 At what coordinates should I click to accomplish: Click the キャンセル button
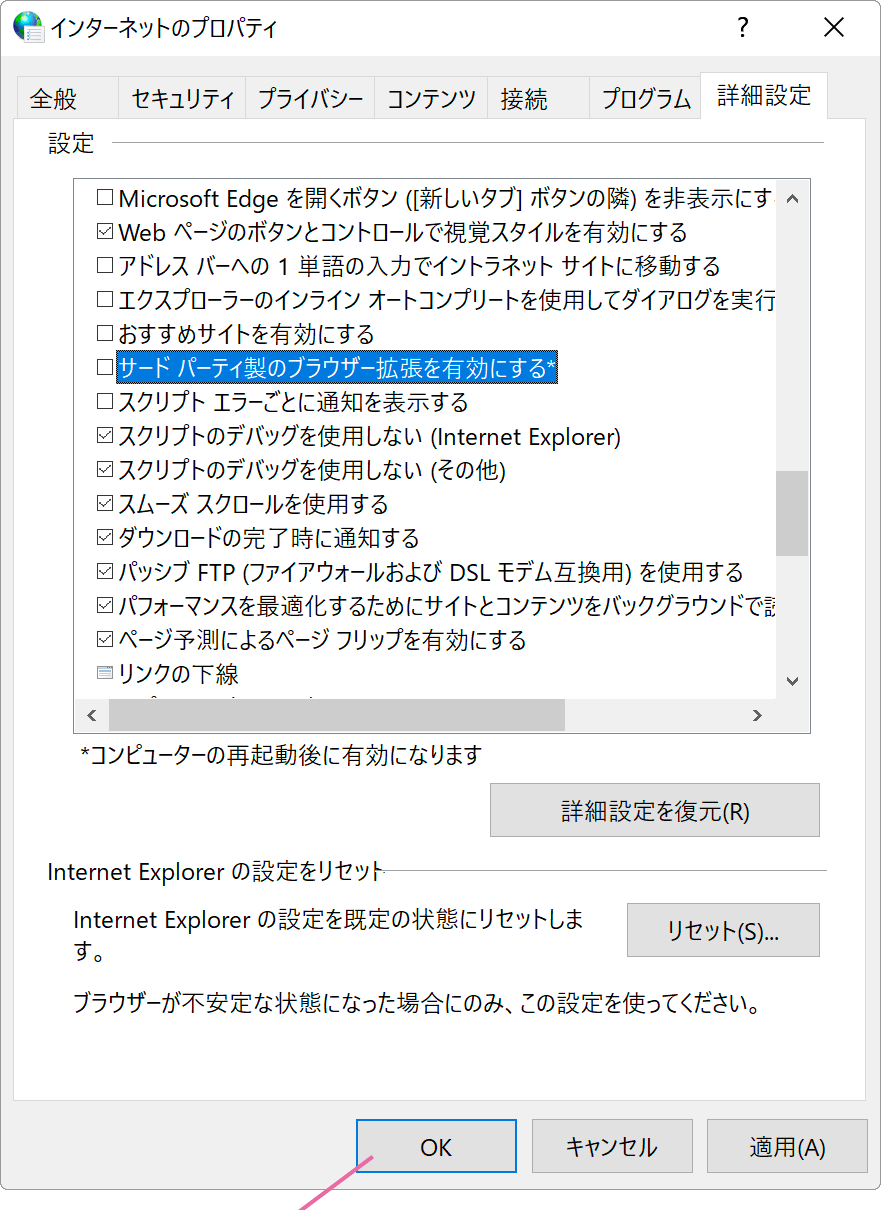tap(612, 1146)
